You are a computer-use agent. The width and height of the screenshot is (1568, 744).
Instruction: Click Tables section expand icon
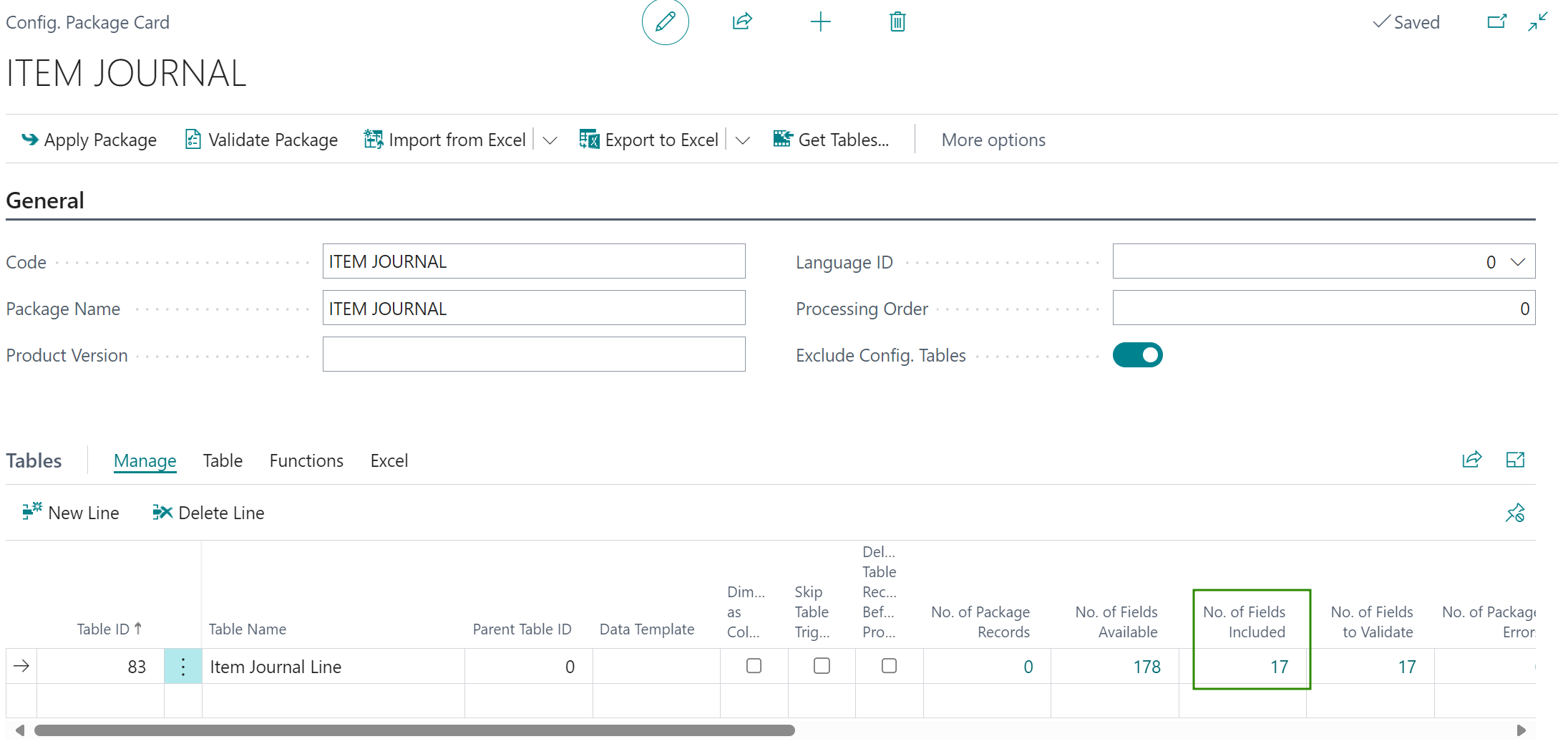coord(1515,460)
